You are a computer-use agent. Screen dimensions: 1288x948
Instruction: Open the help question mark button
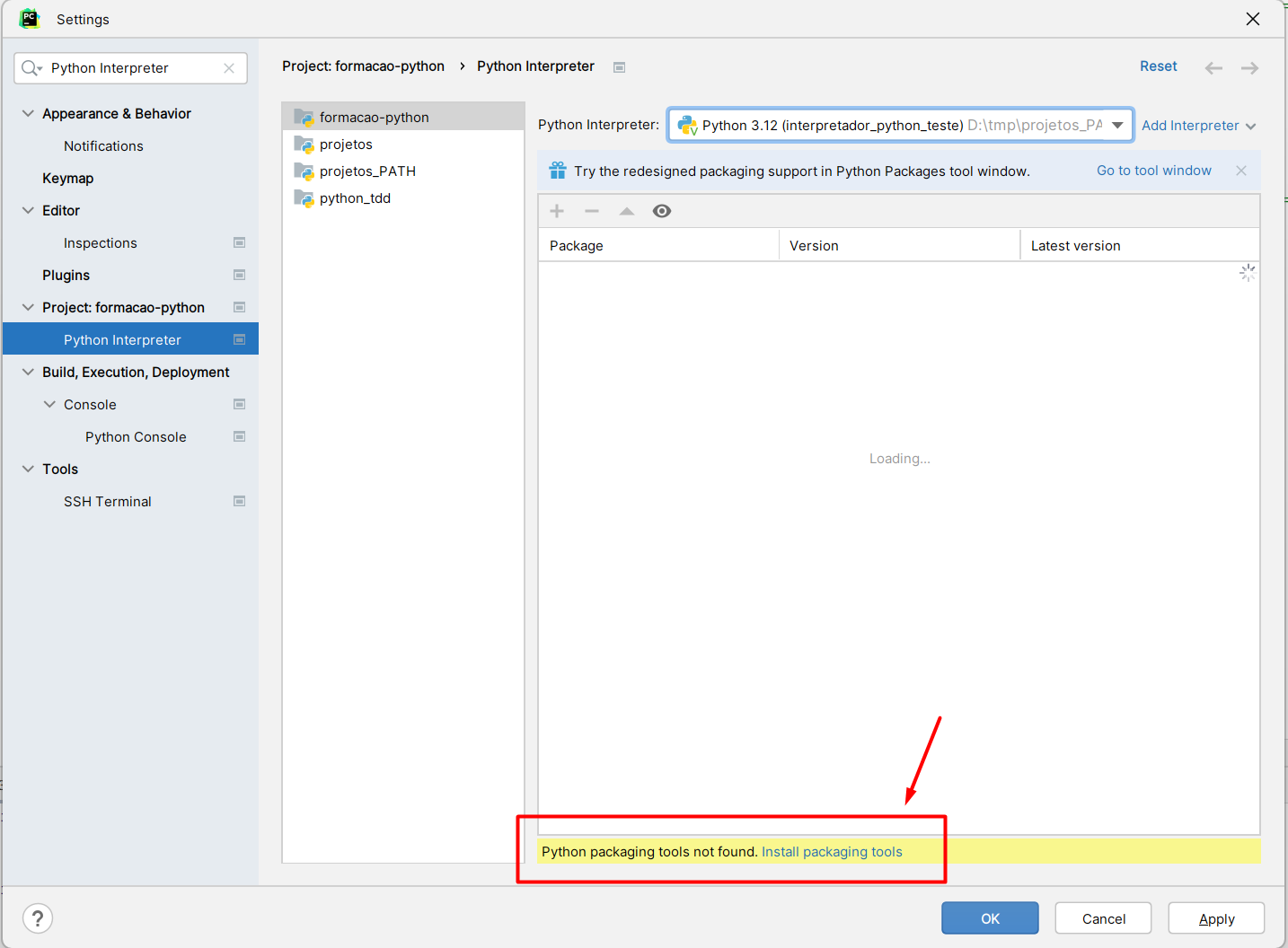coord(38,918)
